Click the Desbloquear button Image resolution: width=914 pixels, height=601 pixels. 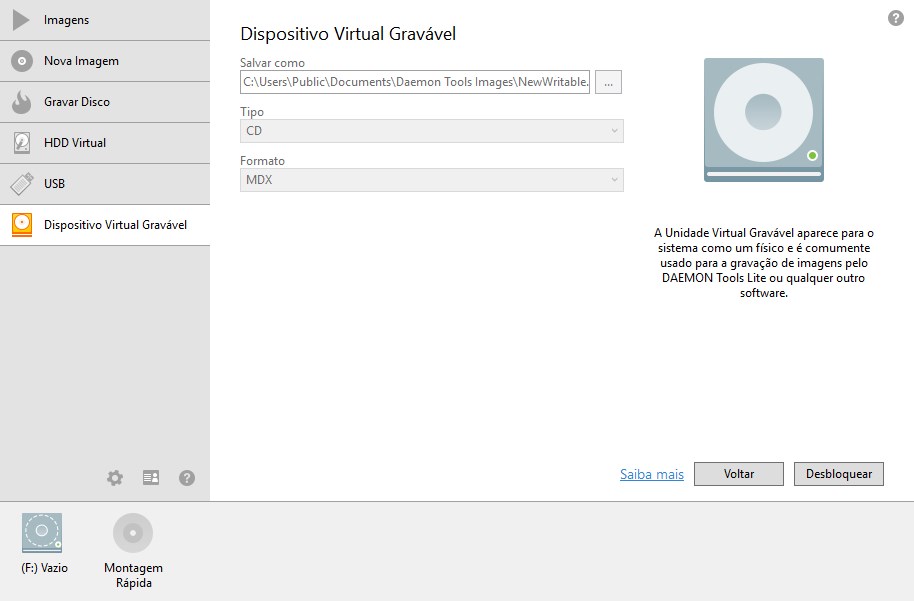coord(839,474)
